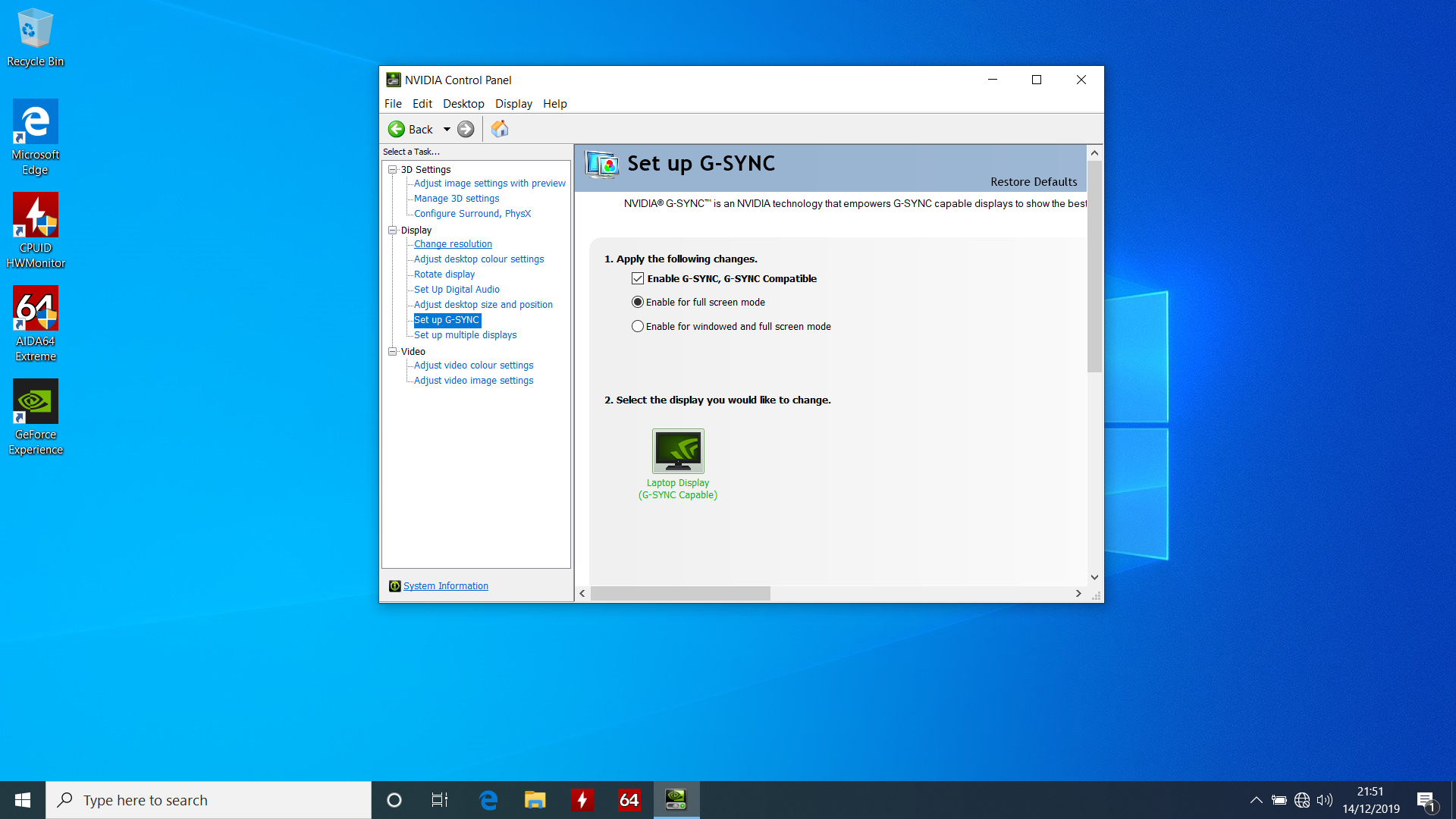
Task: Open the Action Center notifications icon
Action: [x=1426, y=800]
